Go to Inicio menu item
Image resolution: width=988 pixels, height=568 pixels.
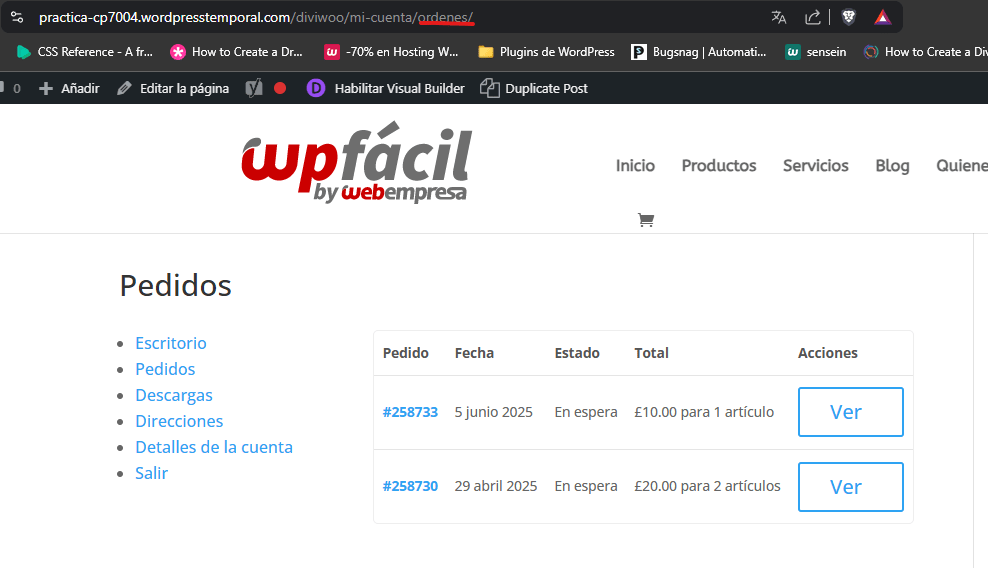(635, 166)
